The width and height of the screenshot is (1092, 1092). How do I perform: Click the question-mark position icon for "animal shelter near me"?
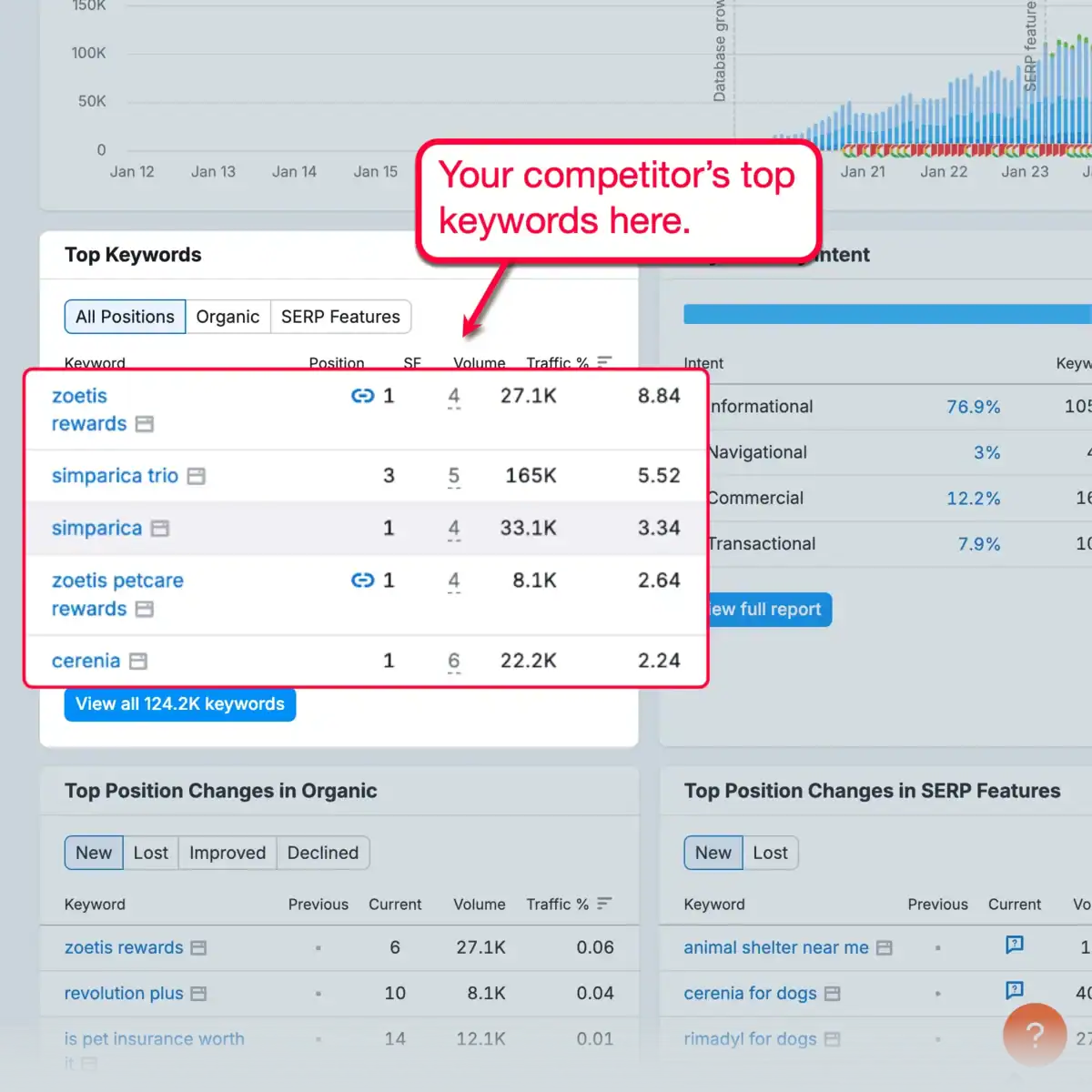tap(1013, 946)
